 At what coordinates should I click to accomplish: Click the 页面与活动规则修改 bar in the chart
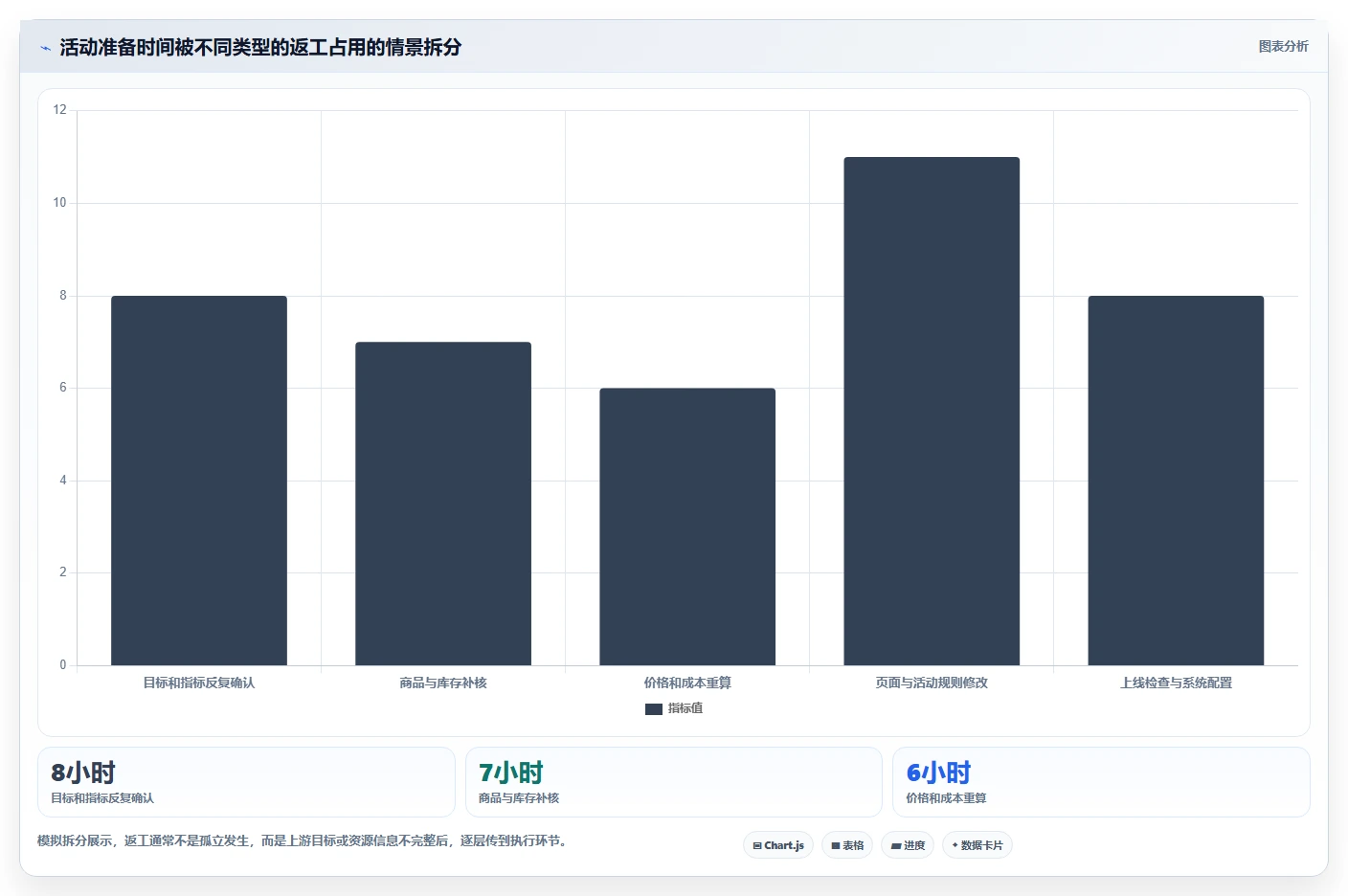click(932, 411)
